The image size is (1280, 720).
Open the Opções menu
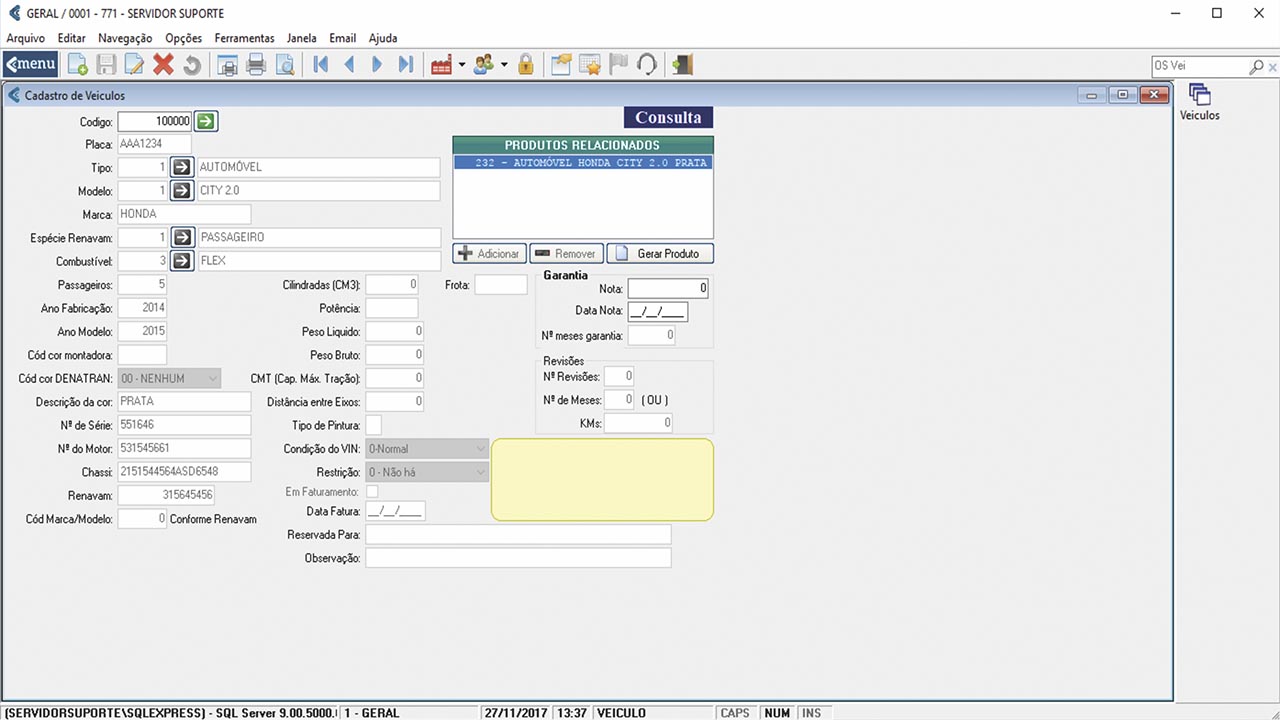click(x=184, y=38)
